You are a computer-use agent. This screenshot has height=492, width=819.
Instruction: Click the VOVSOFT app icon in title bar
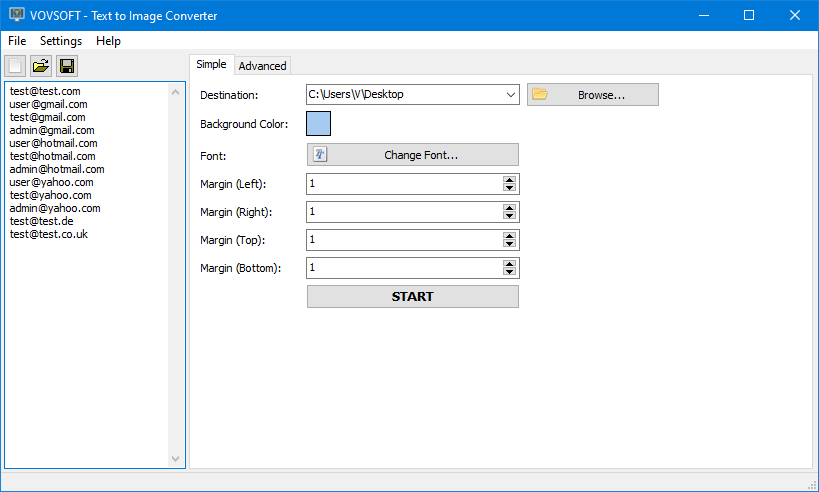pos(14,15)
